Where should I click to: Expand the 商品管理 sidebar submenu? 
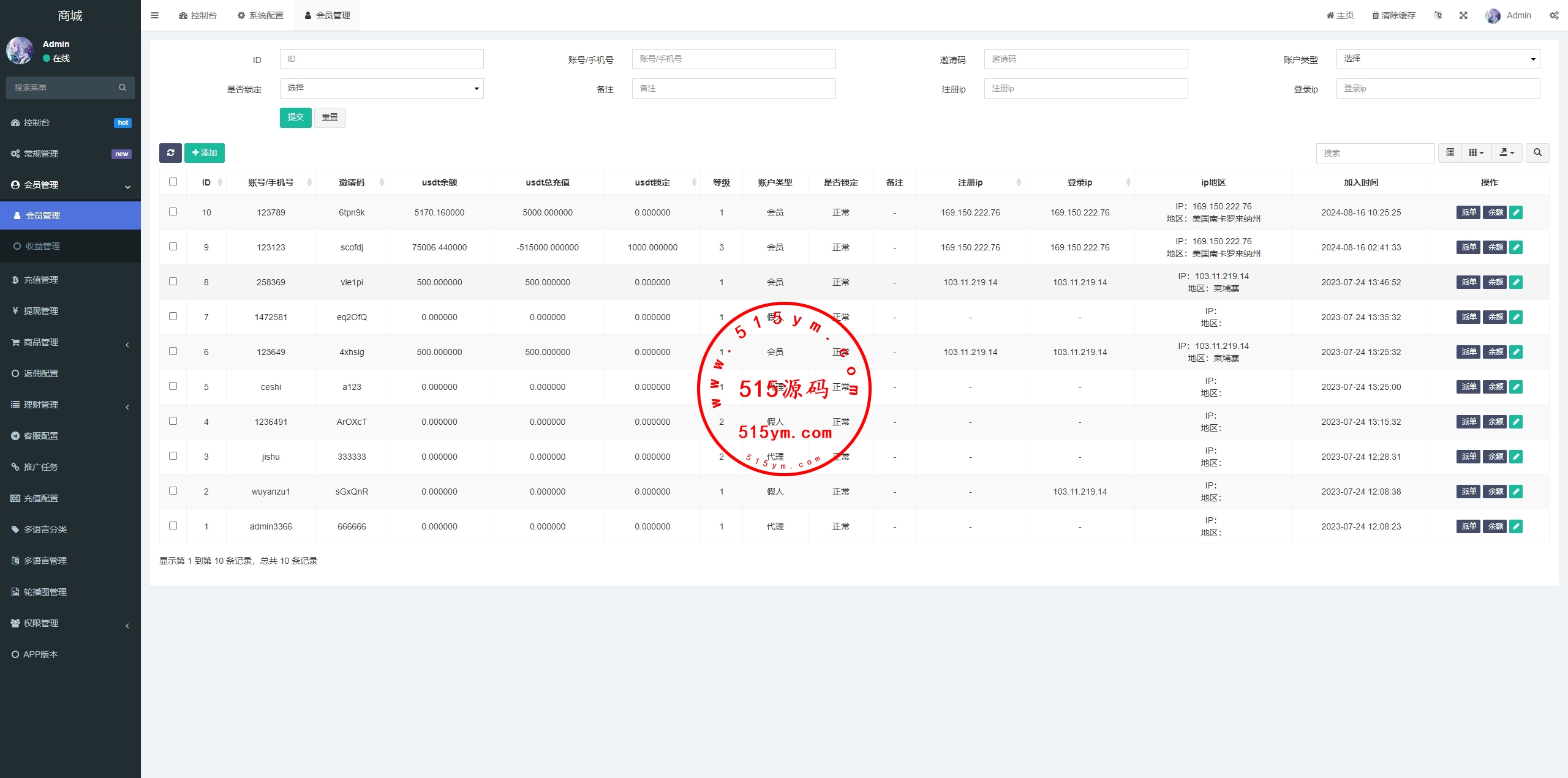41,342
